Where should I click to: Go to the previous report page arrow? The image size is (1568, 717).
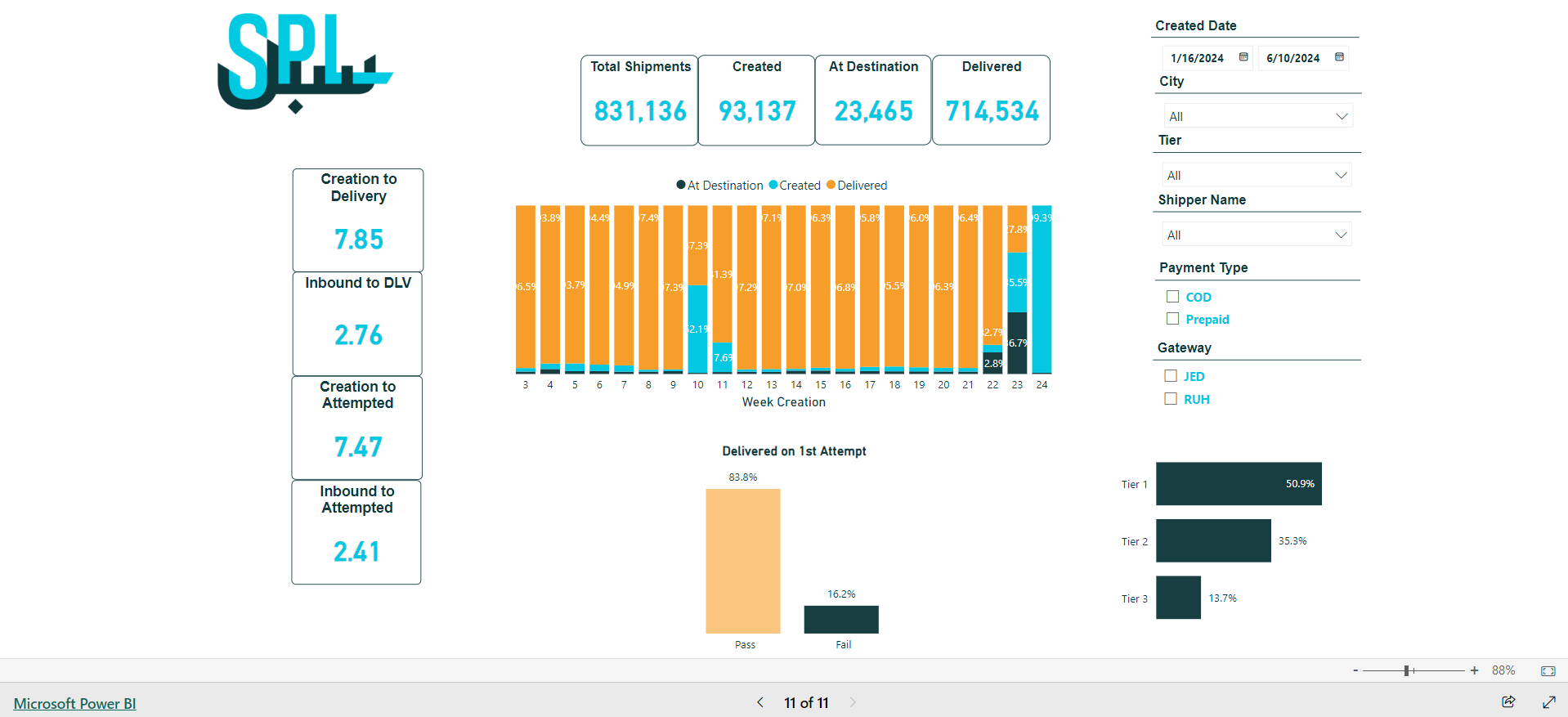760,702
